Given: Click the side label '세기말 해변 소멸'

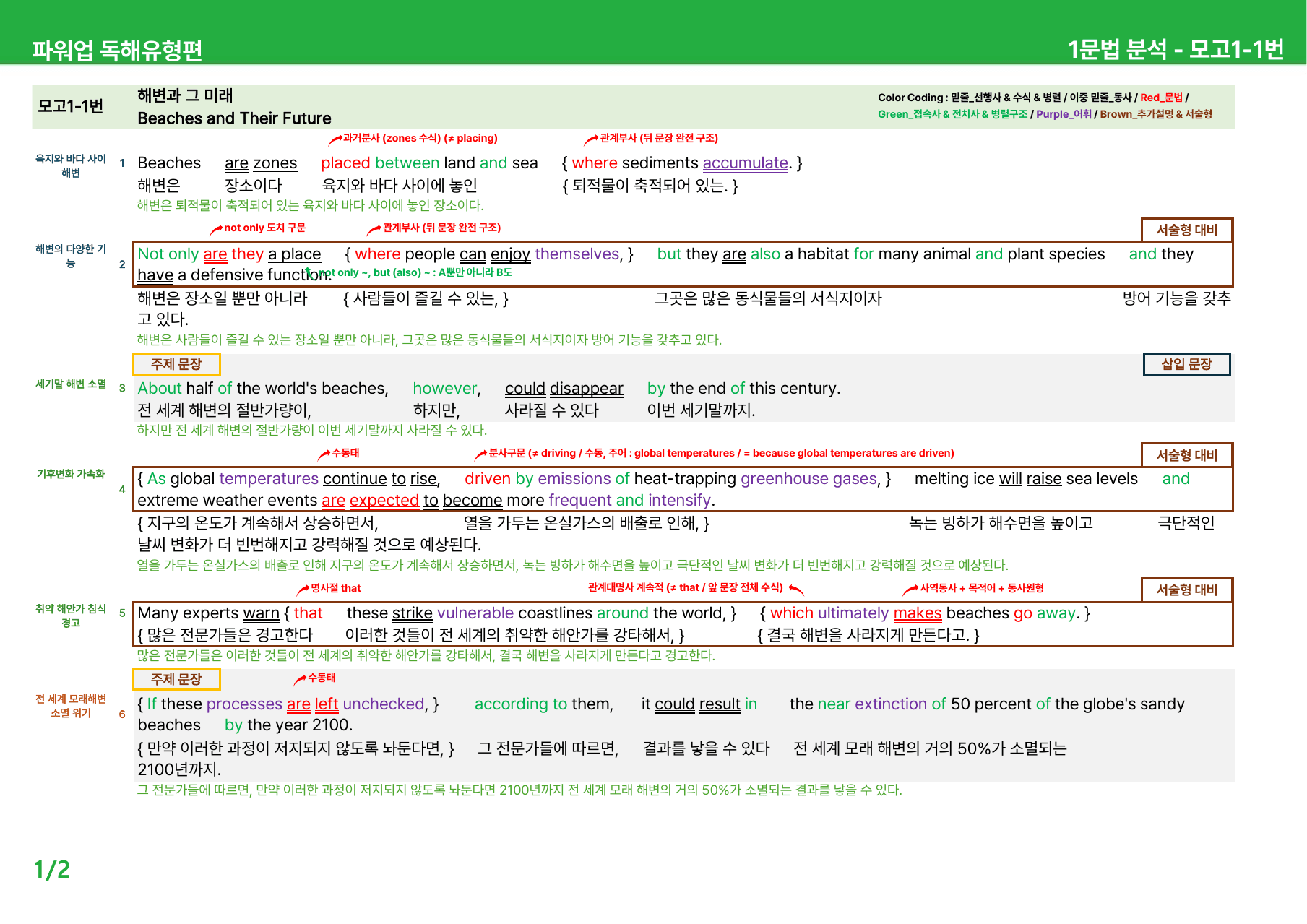Looking at the screenshot, I should click(71, 384).
